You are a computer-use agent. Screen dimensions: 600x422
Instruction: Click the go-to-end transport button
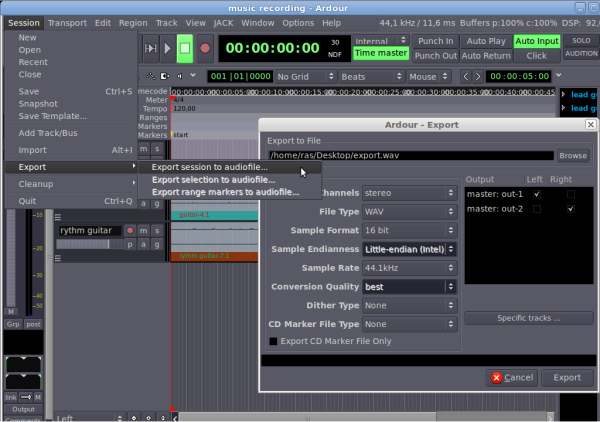(151, 48)
